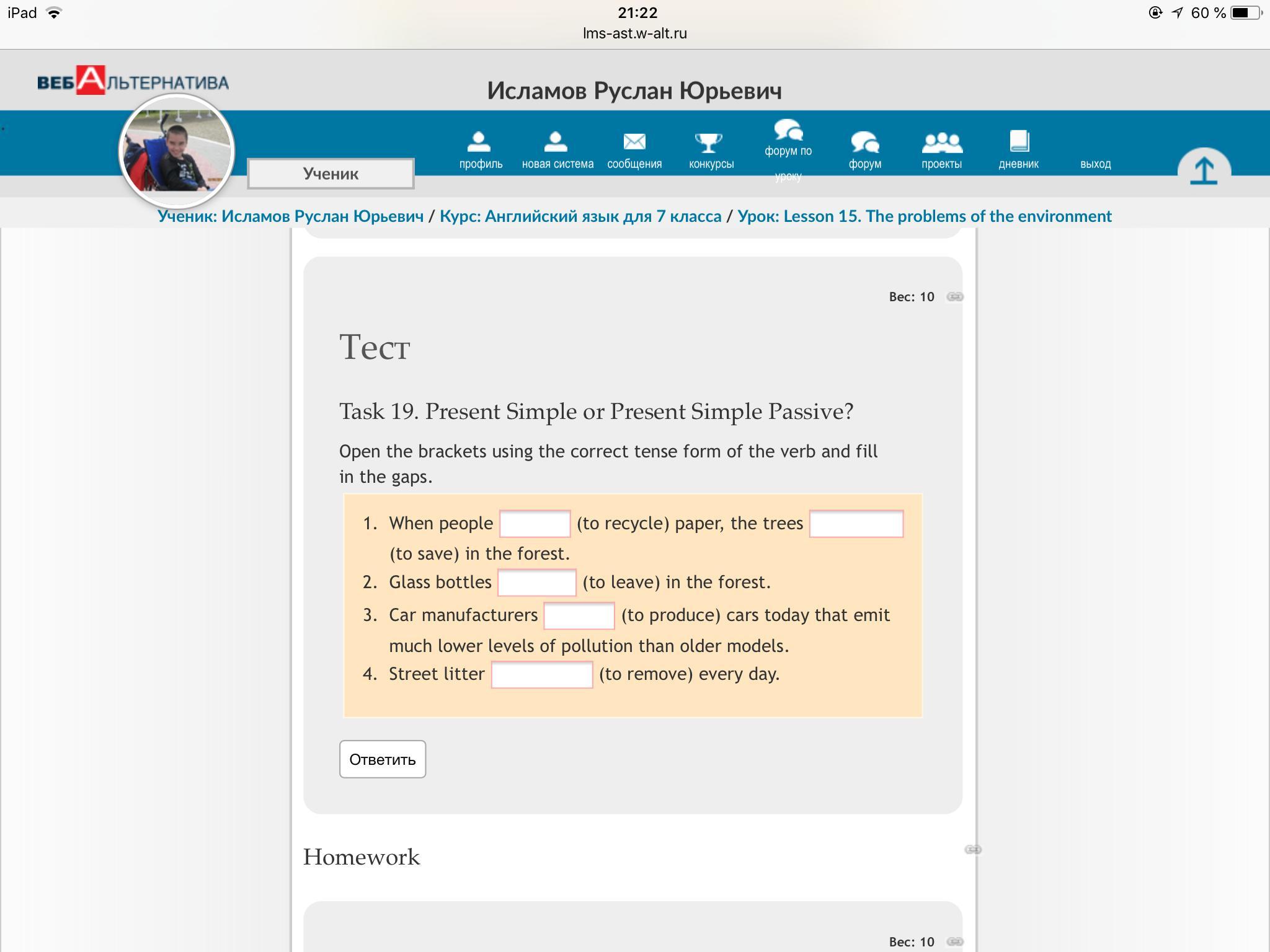The image size is (1270, 952).
Task: Focus the 'to remove' answer field
Action: [x=541, y=674]
